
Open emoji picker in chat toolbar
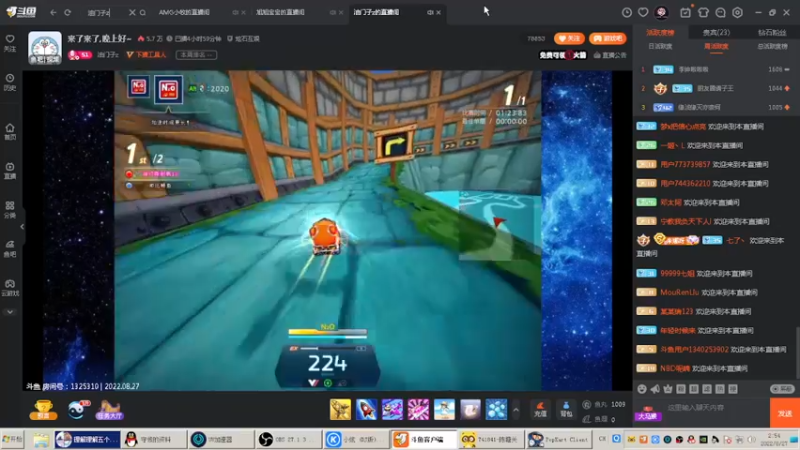(642, 389)
